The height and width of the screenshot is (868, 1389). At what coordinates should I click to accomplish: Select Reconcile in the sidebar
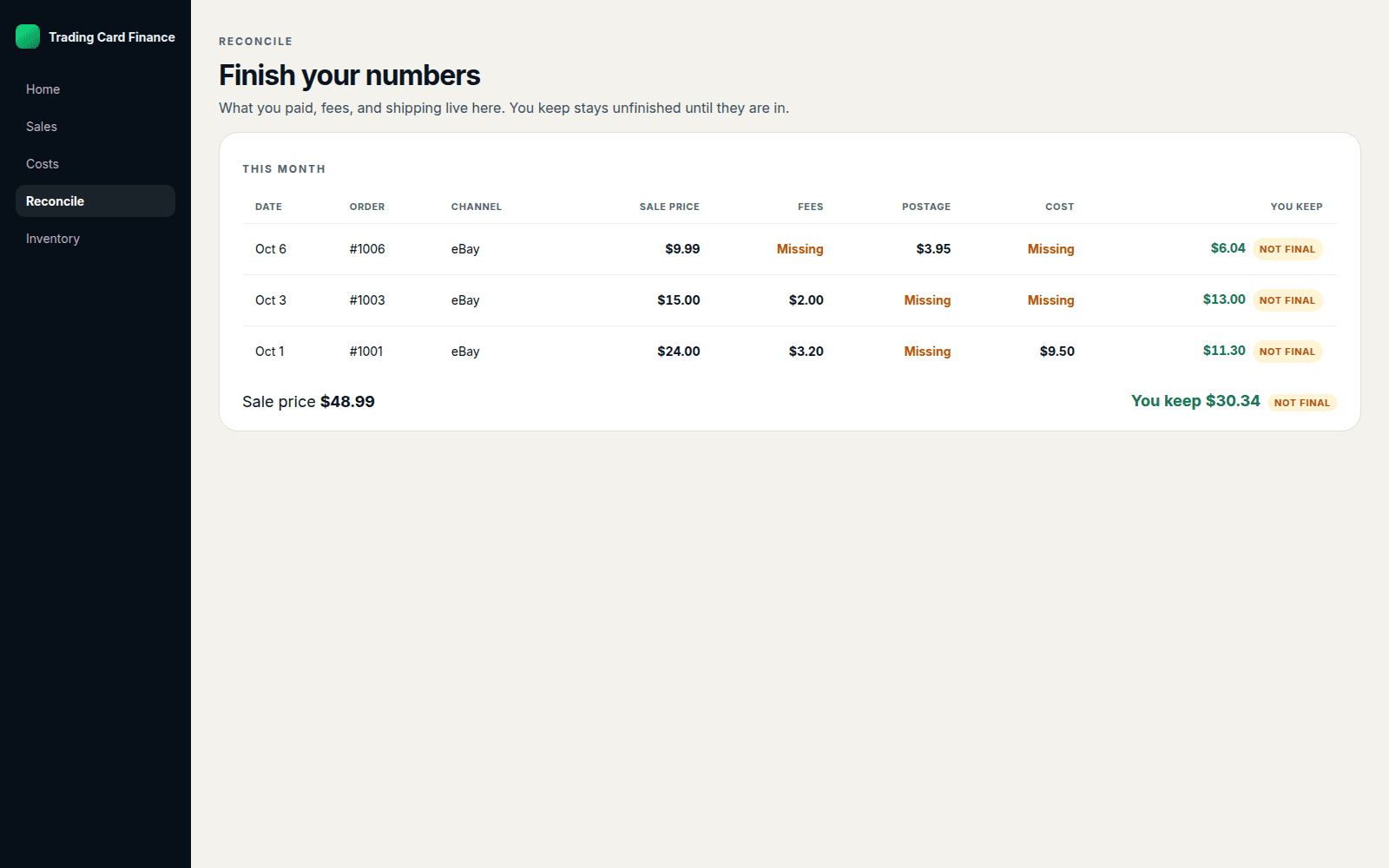click(95, 201)
